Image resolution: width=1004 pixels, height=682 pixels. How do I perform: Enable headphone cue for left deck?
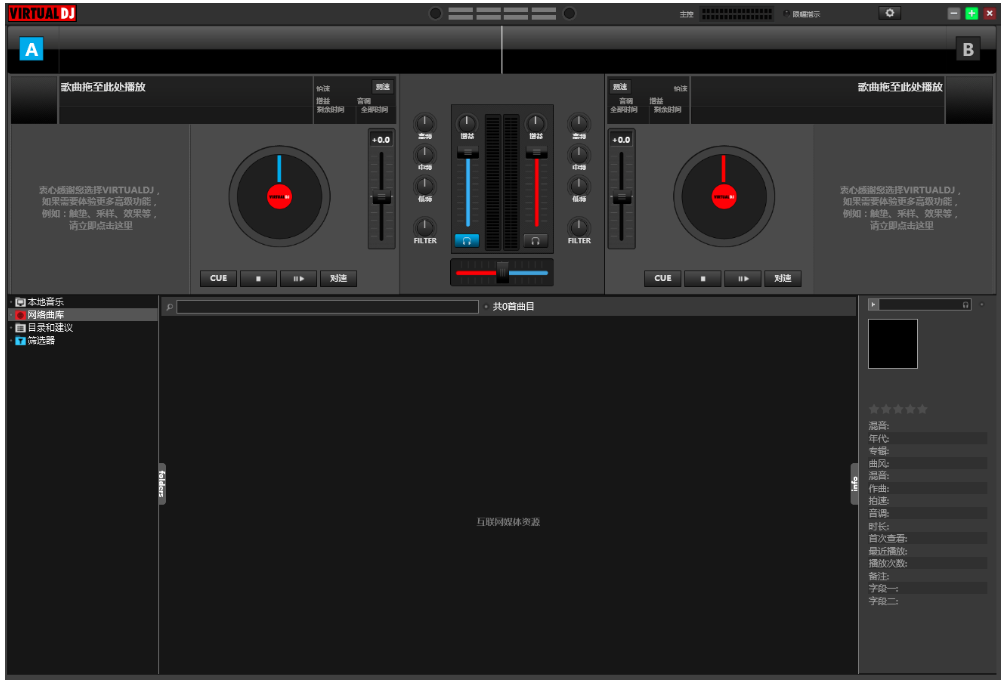pyautogui.click(x=466, y=241)
